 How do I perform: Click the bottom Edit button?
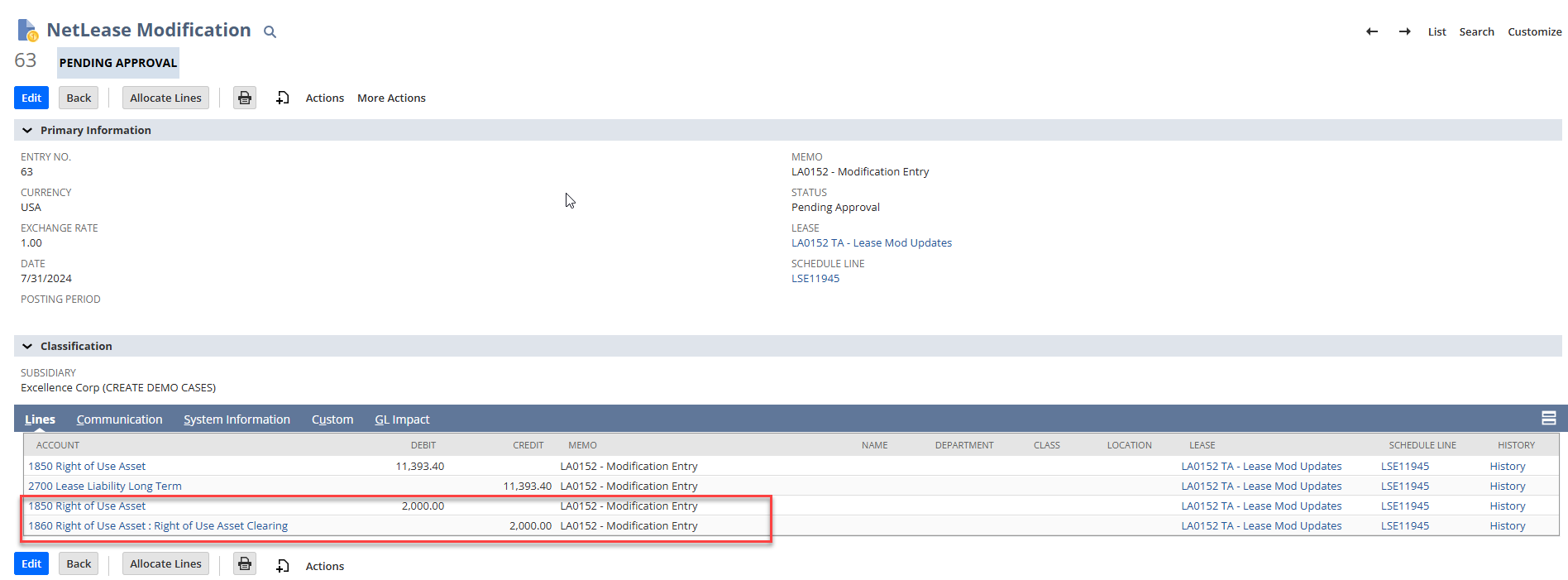click(31, 563)
